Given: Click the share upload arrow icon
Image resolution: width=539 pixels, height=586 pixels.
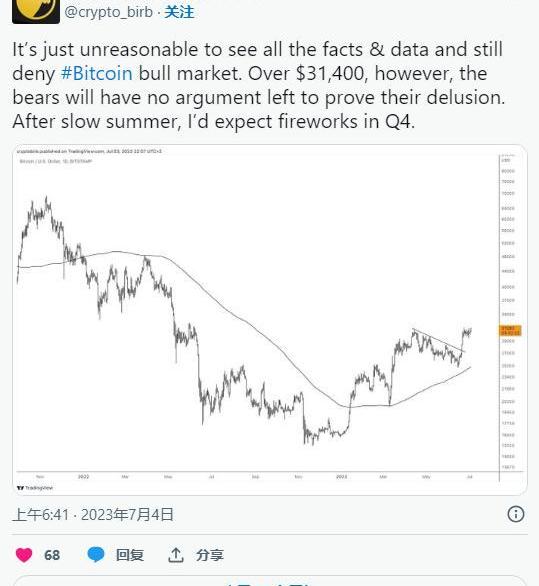Looking at the screenshot, I should click(176, 555).
